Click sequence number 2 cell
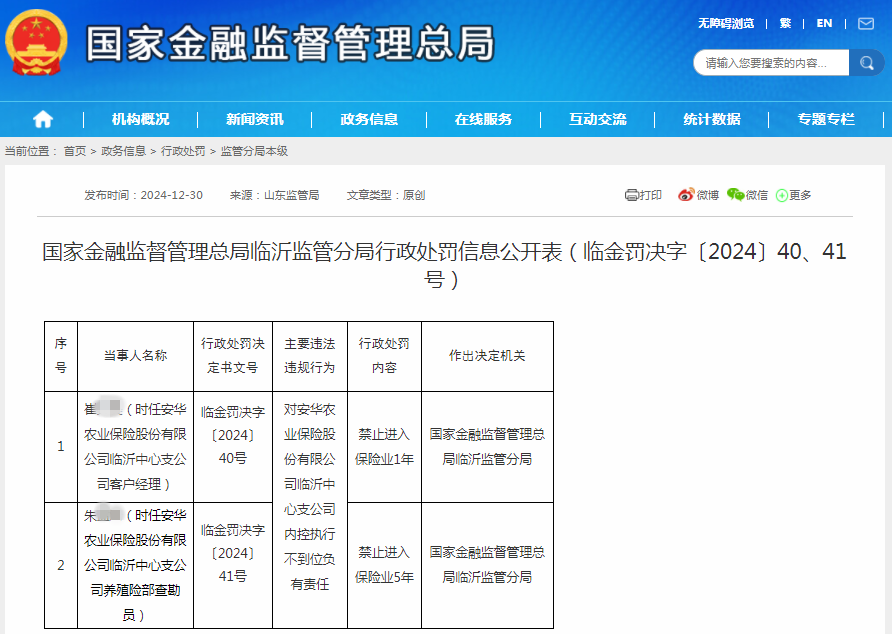The image size is (892, 634). coord(61,565)
